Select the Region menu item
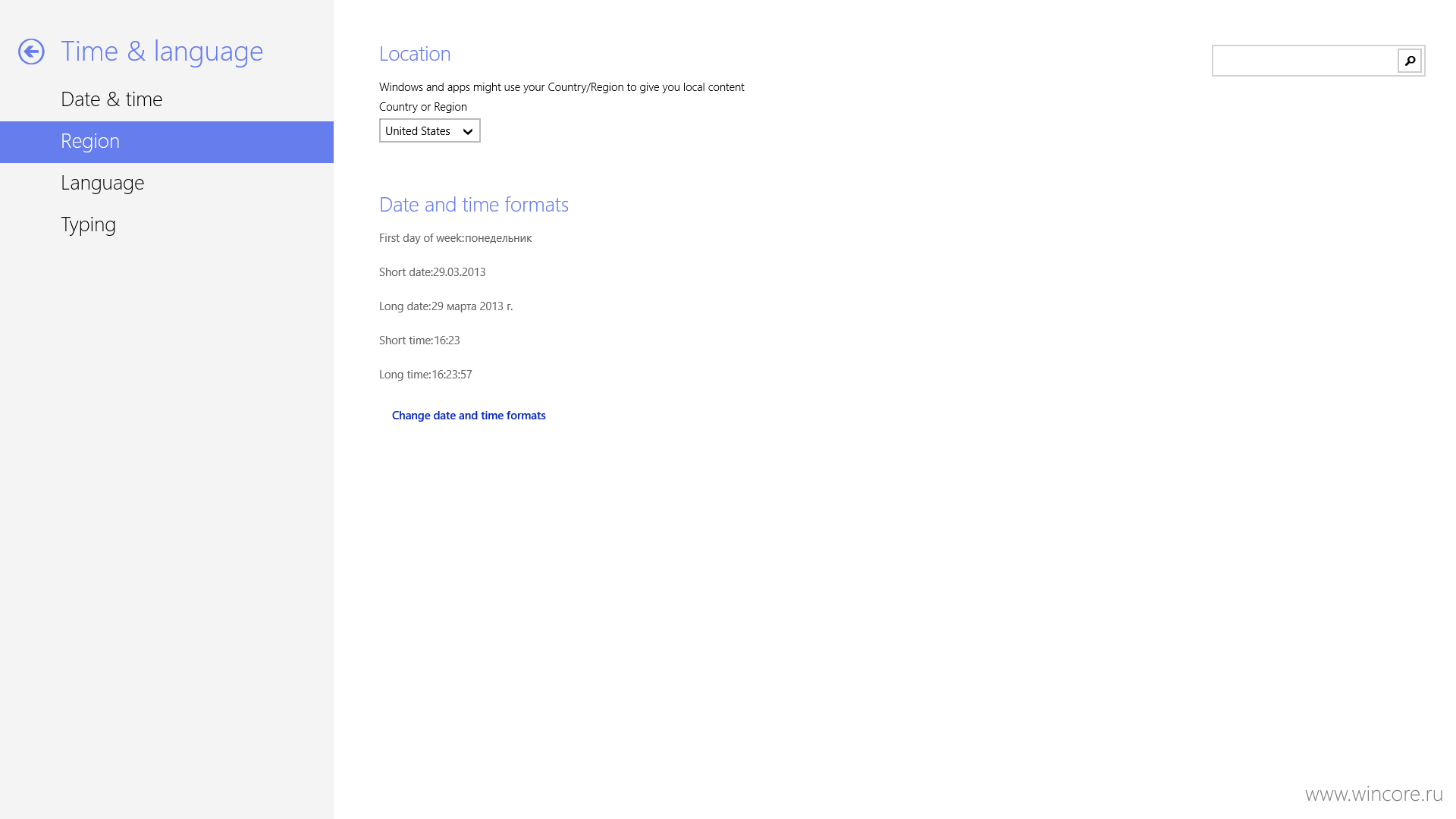This screenshot has width=1456, height=819. [167, 142]
